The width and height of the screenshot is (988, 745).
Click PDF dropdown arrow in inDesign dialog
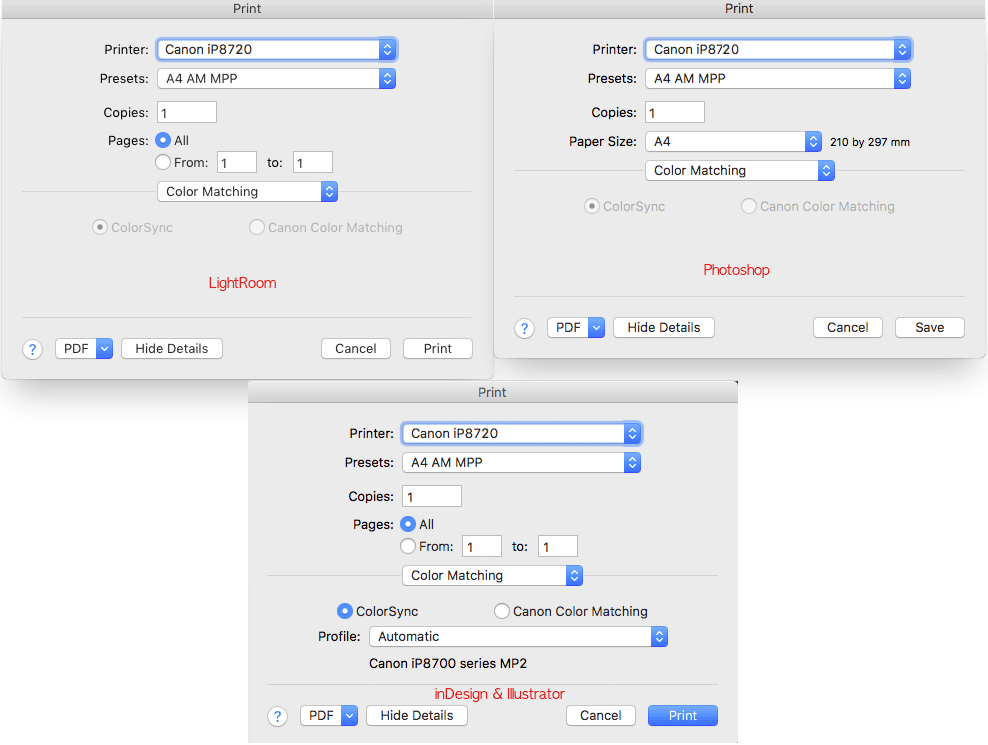[347, 715]
